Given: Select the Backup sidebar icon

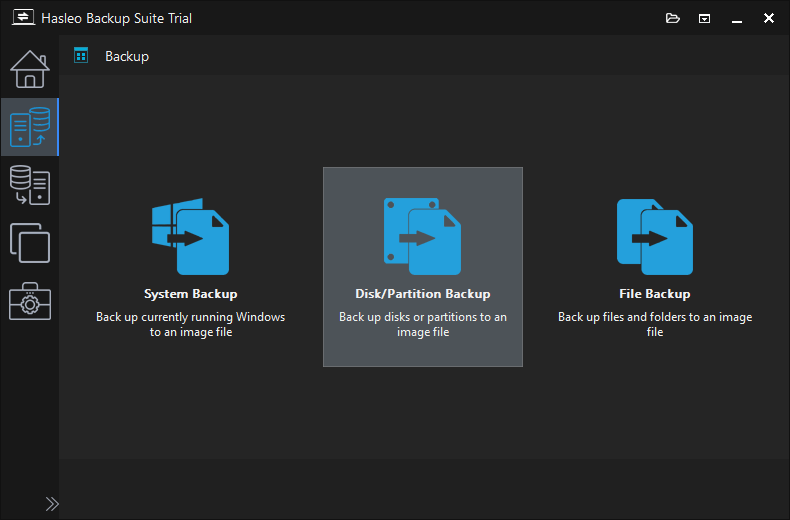Looking at the screenshot, I should tap(30, 127).
